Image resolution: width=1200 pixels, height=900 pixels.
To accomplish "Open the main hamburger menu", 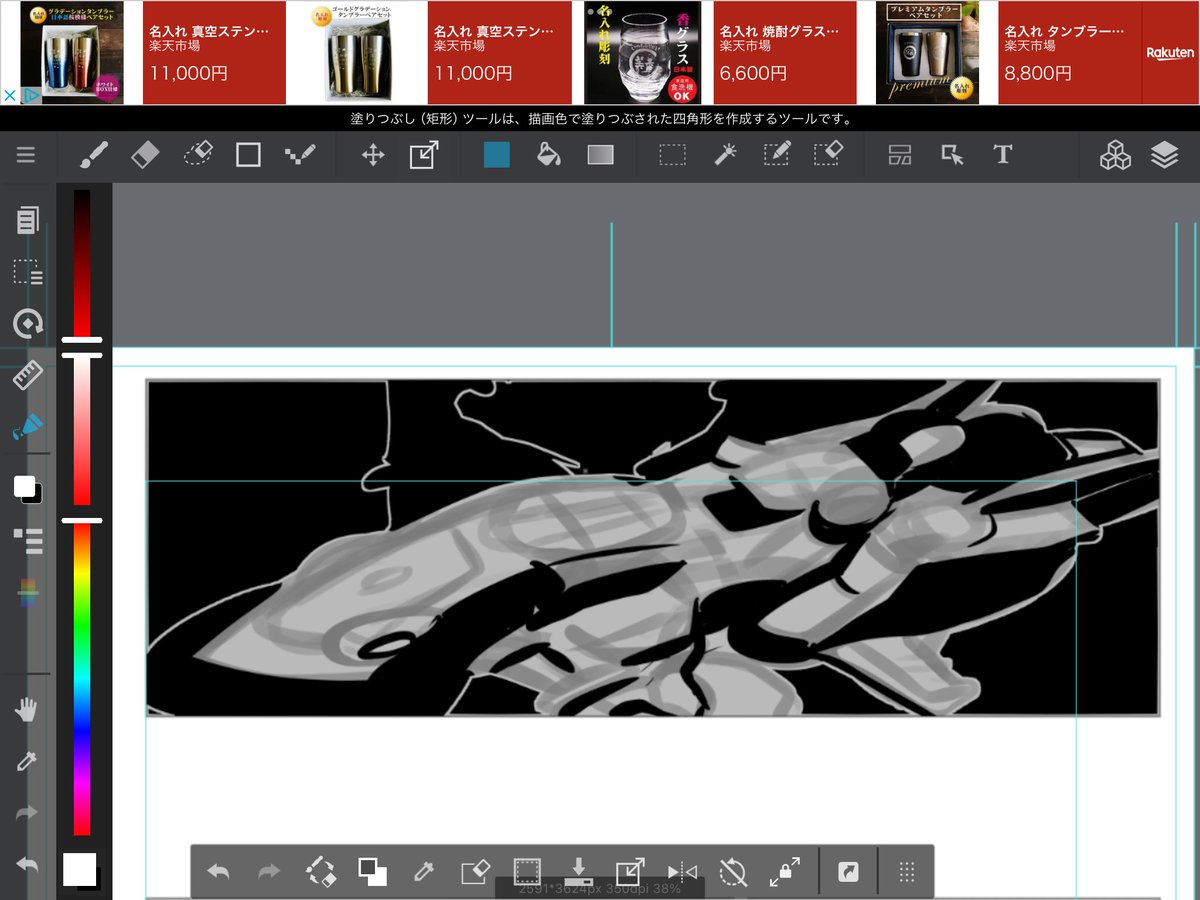I will [27, 155].
